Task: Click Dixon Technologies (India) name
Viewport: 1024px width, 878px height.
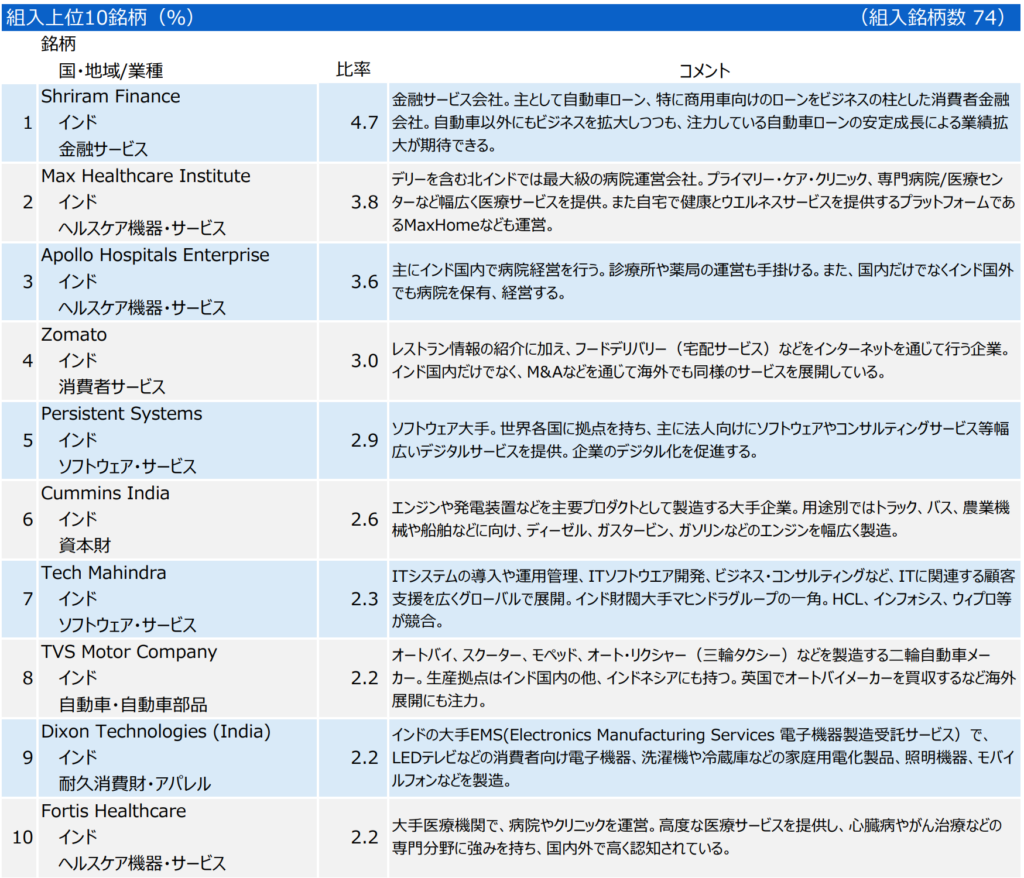Action: pos(155,731)
